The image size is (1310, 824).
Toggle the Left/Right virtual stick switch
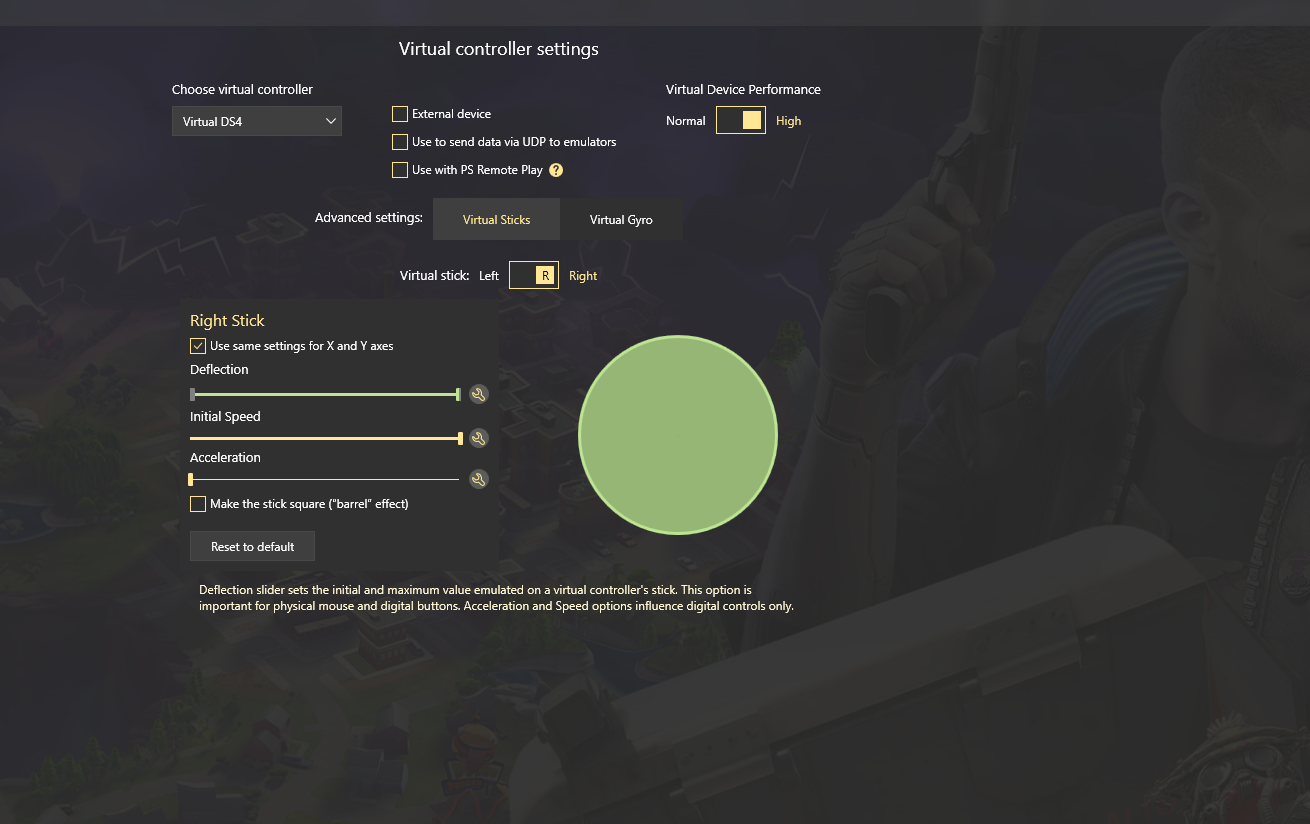pyautogui.click(x=534, y=275)
